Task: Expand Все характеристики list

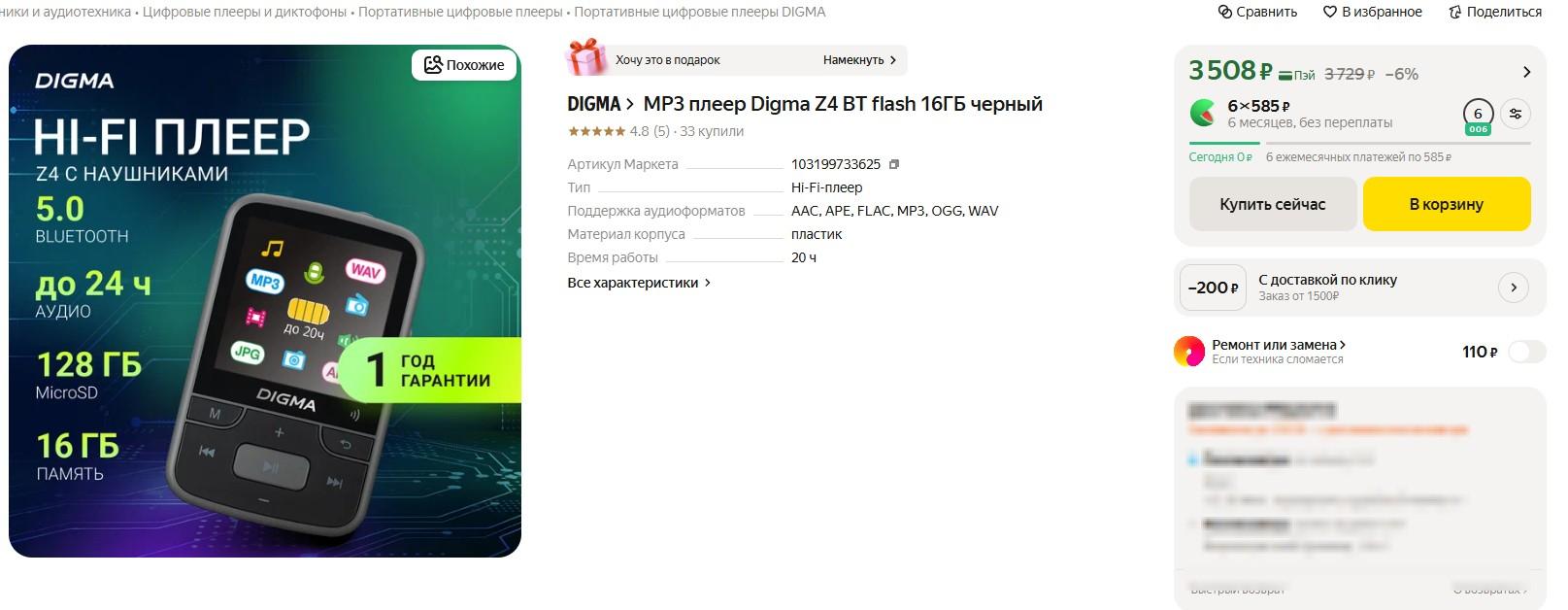Action: (x=639, y=283)
